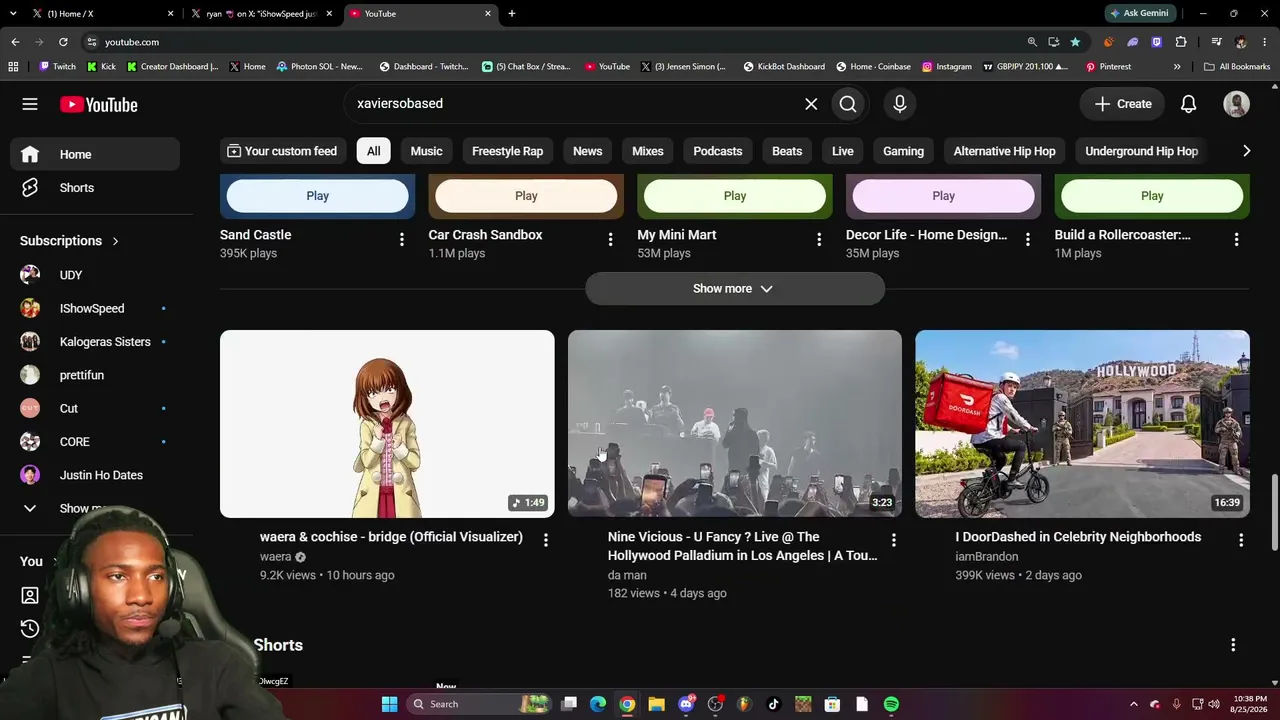The width and height of the screenshot is (1280, 720).
Task: Clear the search box text with X
Action: (x=811, y=104)
